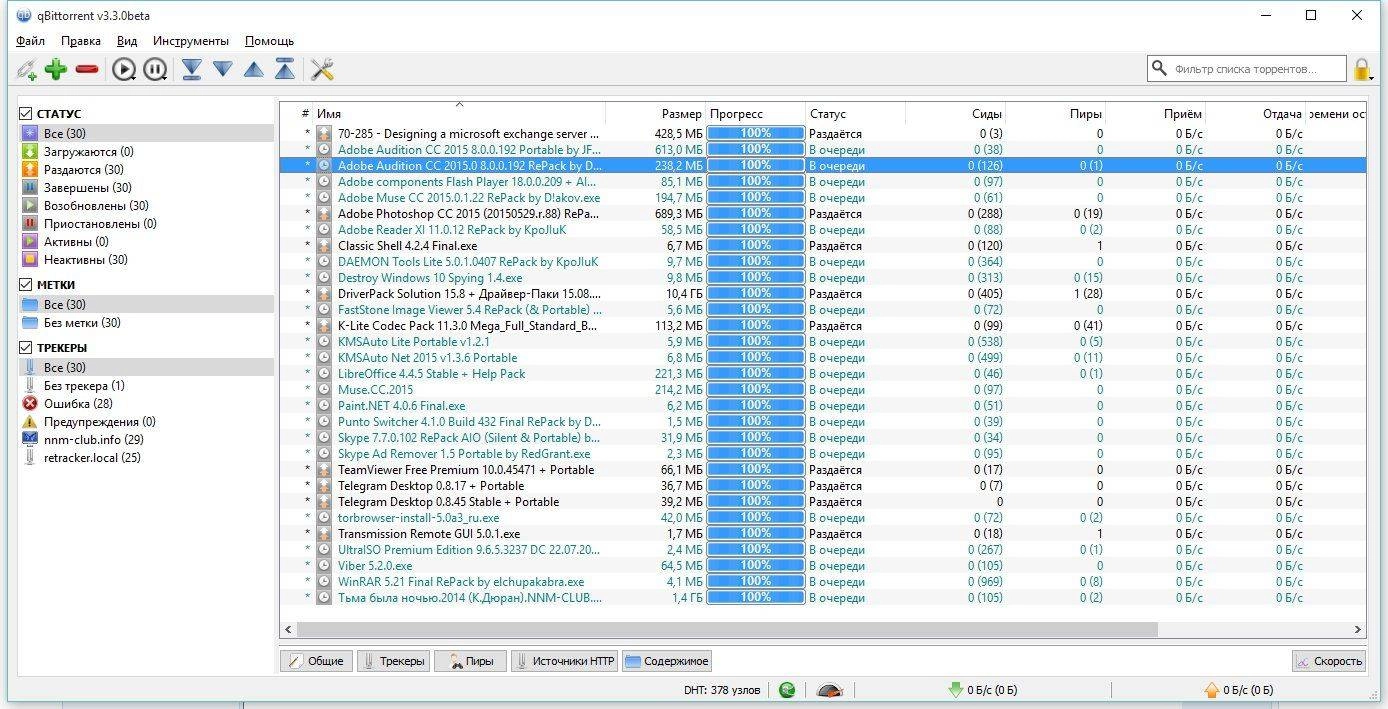Select torrent Muse.CC.2015
1388x709 pixels.
coord(375,389)
